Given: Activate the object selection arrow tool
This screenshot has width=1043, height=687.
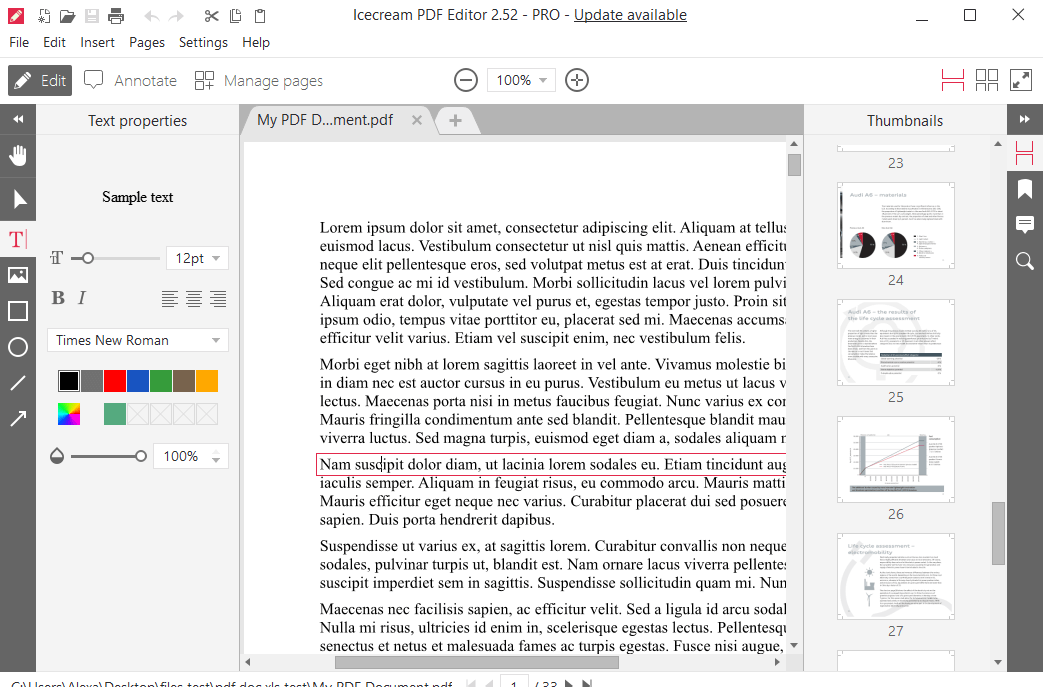Looking at the screenshot, I should pos(17,197).
